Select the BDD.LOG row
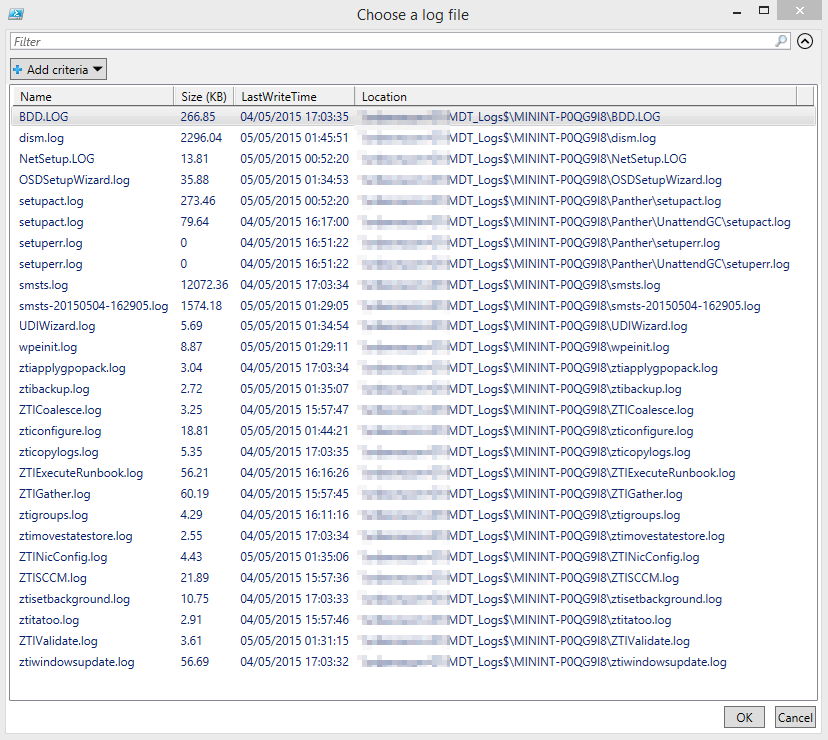Image resolution: width=828 pixels, height=740 pixels. coord(44,117)
